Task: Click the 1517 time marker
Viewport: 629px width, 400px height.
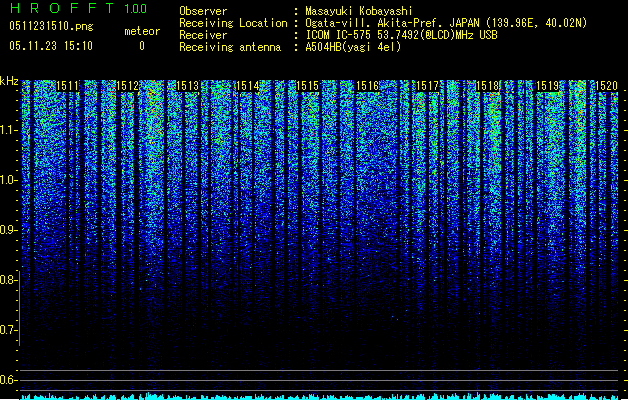Action: tap(428, 86)
